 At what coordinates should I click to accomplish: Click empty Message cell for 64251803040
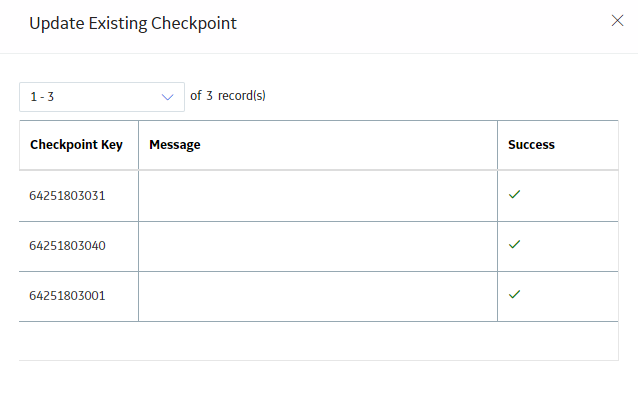point(318,247)
